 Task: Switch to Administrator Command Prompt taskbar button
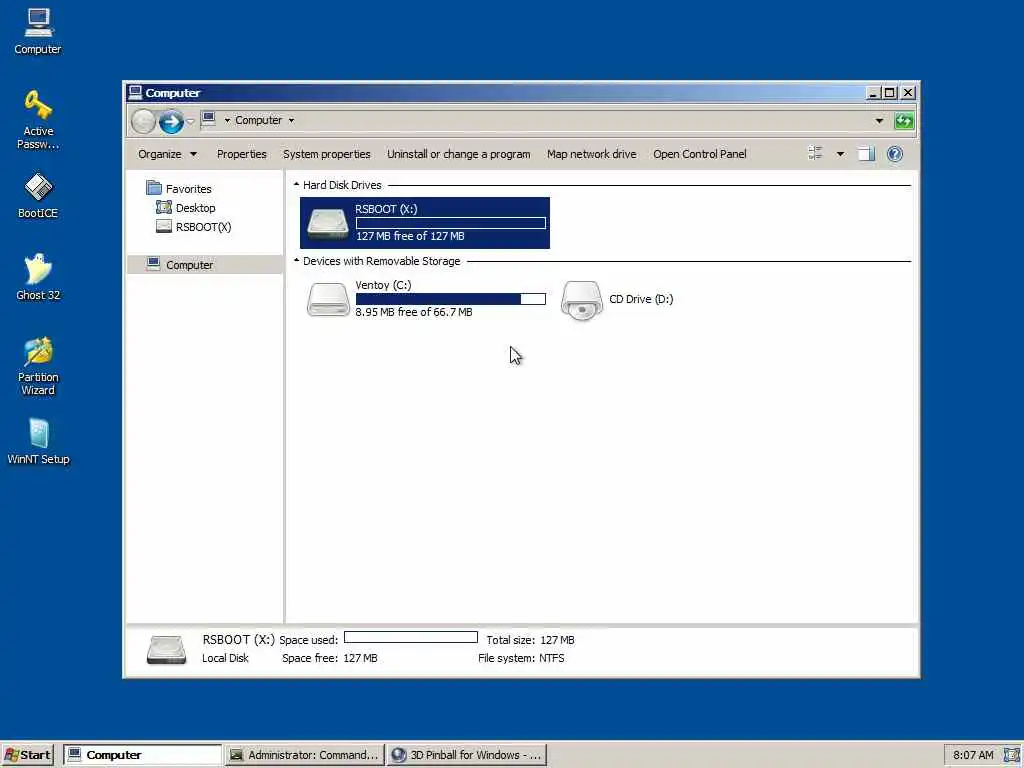tap(304, 755)
